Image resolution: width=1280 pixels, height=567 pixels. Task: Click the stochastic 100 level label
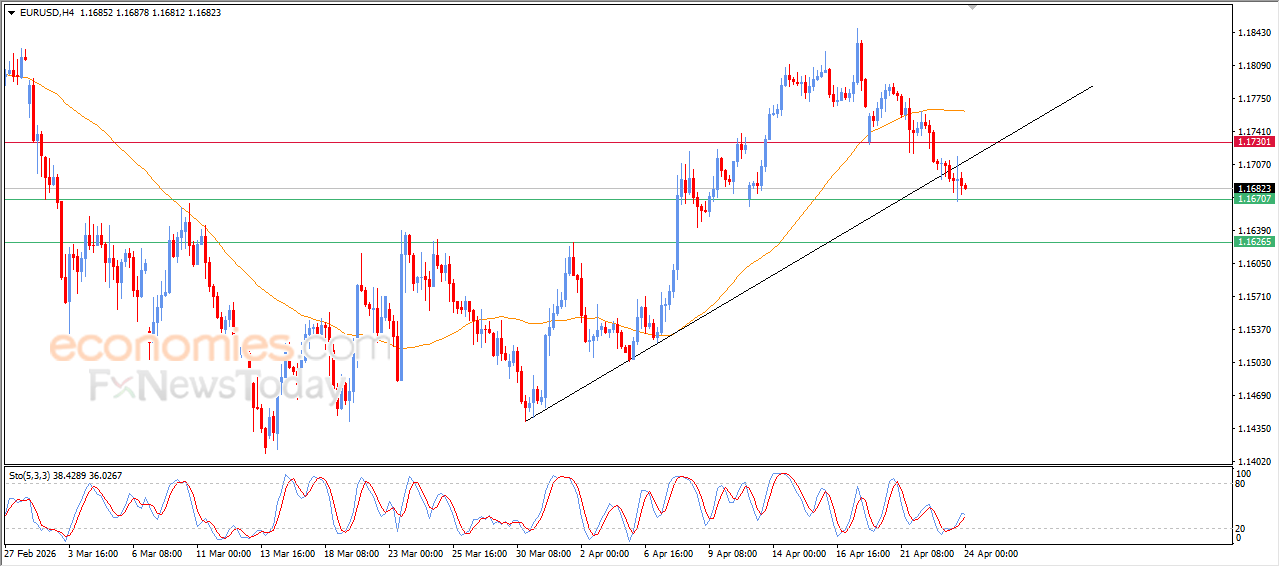(1244, 473)
